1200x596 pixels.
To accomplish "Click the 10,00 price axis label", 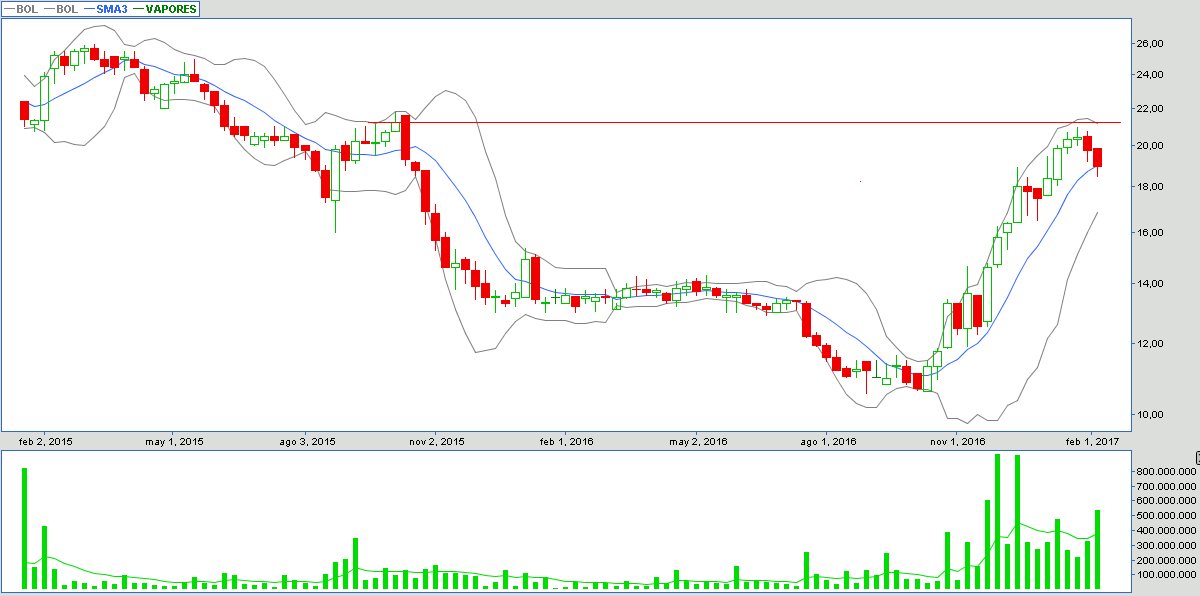I will pos(1148,414).
